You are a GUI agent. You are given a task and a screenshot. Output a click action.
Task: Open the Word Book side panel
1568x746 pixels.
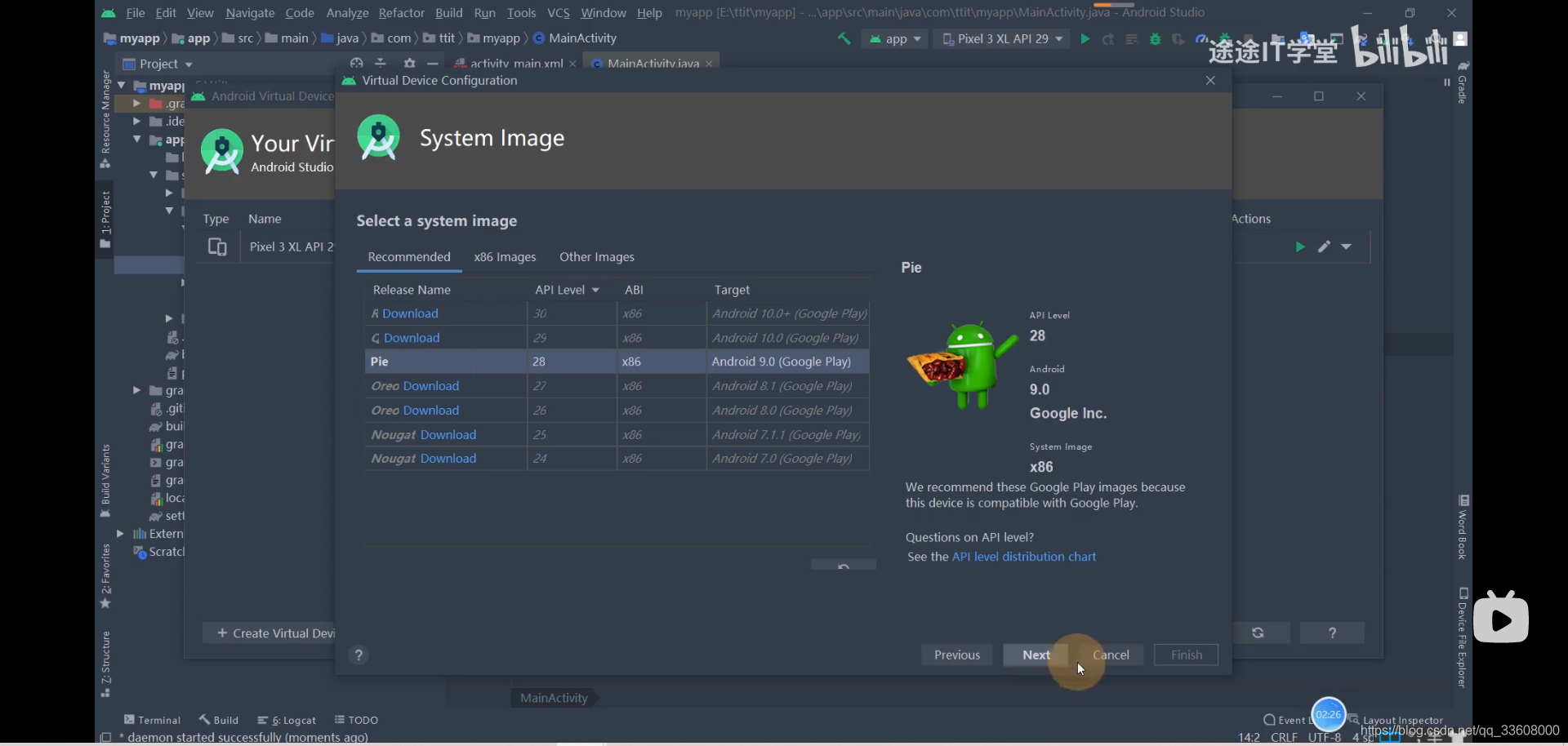coord(1463,527)
